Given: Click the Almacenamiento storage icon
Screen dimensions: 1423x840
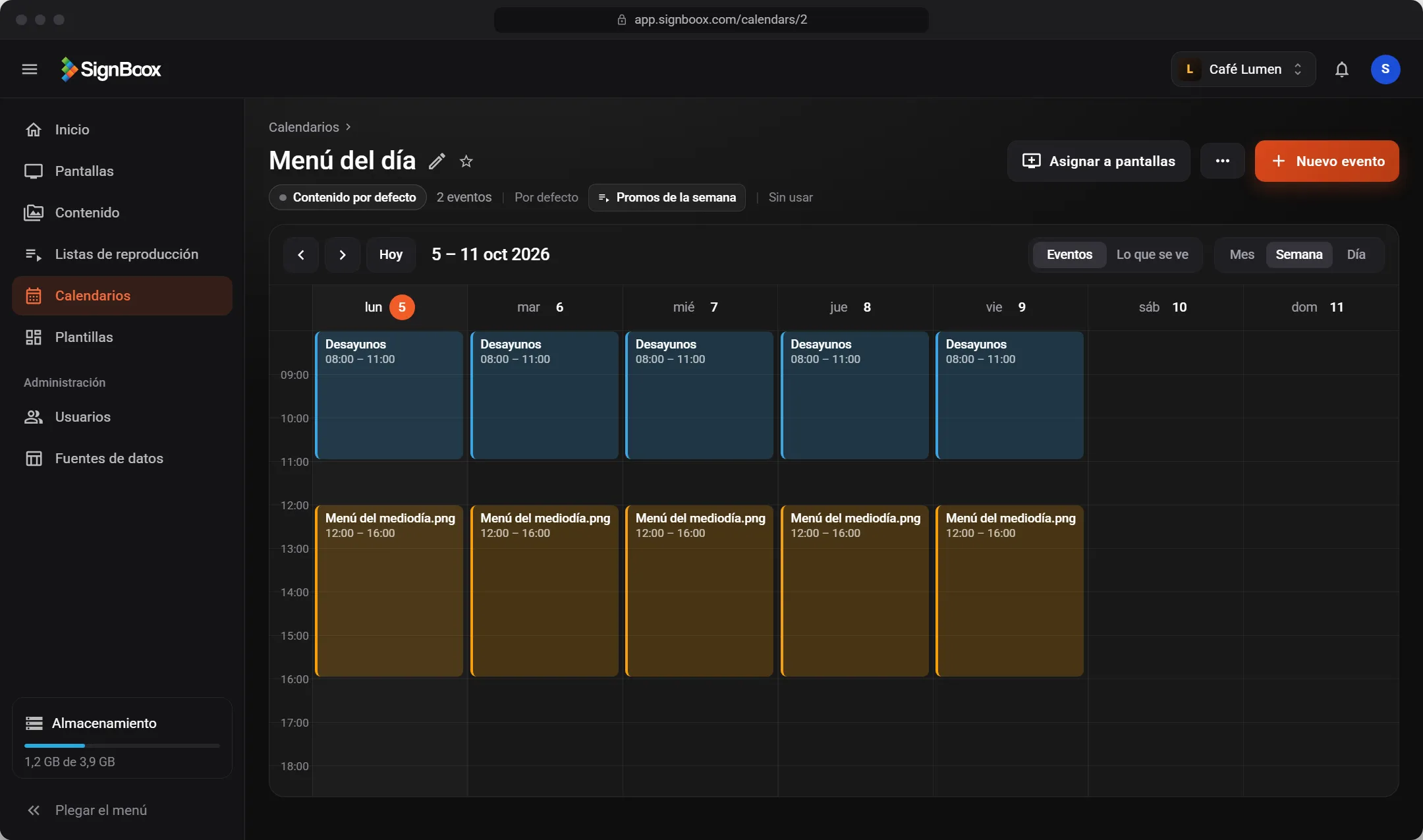Looking at the screenshot, I should 34,723.
